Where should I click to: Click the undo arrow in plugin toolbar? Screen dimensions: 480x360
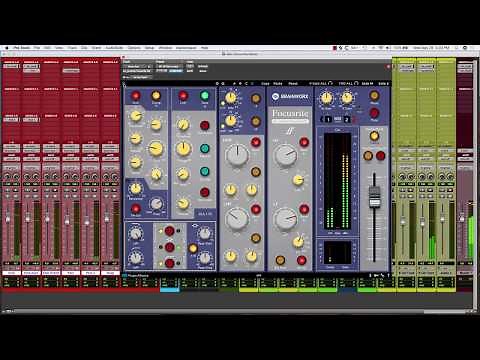[x=217, y=83]
